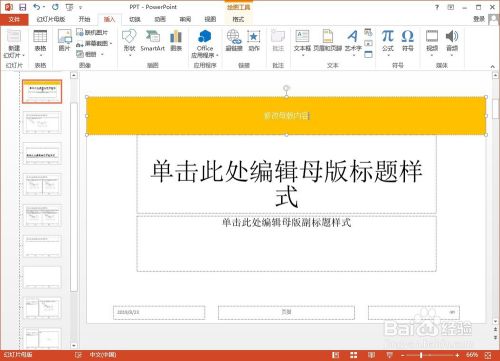
Task: Click the 批注 (Comment) icon
Action: point(278,40)
